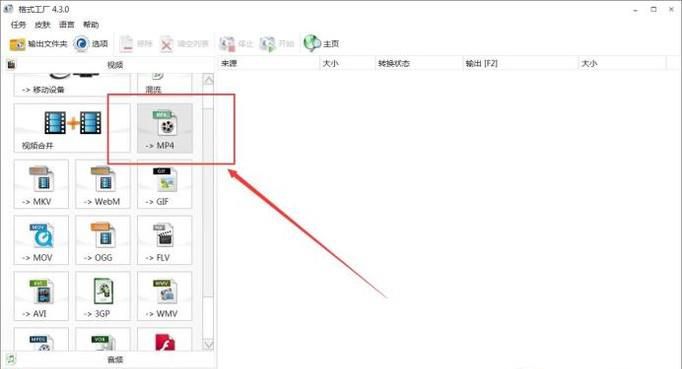
Task: Click the scroll-up arrow of format list
Action: (208, 80)
